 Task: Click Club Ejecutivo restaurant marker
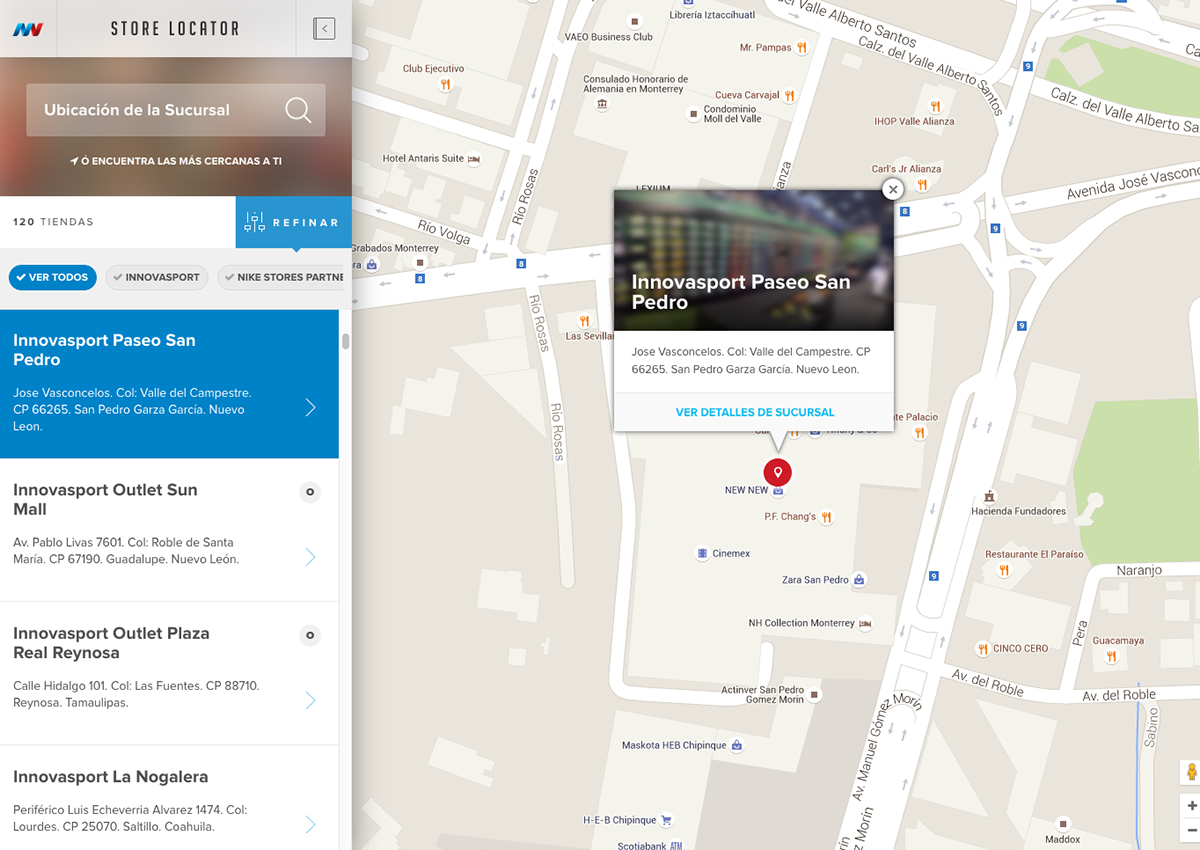445,85
